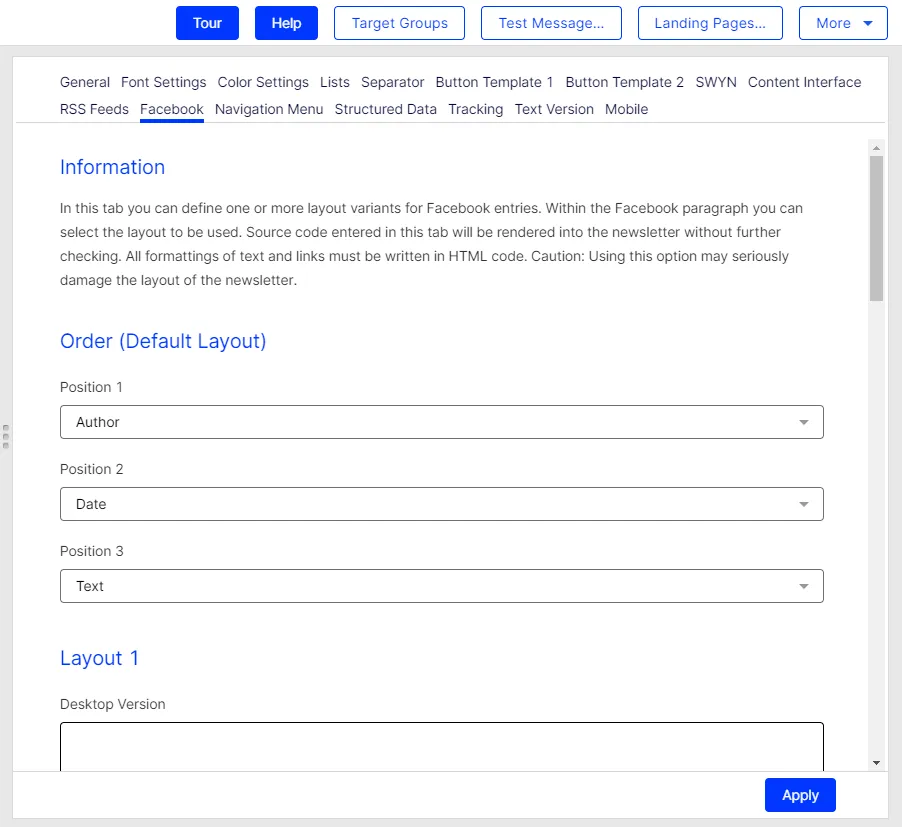Click the vertical scrollbar thumb
Screen dimensions: 902x827
click(876, 228)
